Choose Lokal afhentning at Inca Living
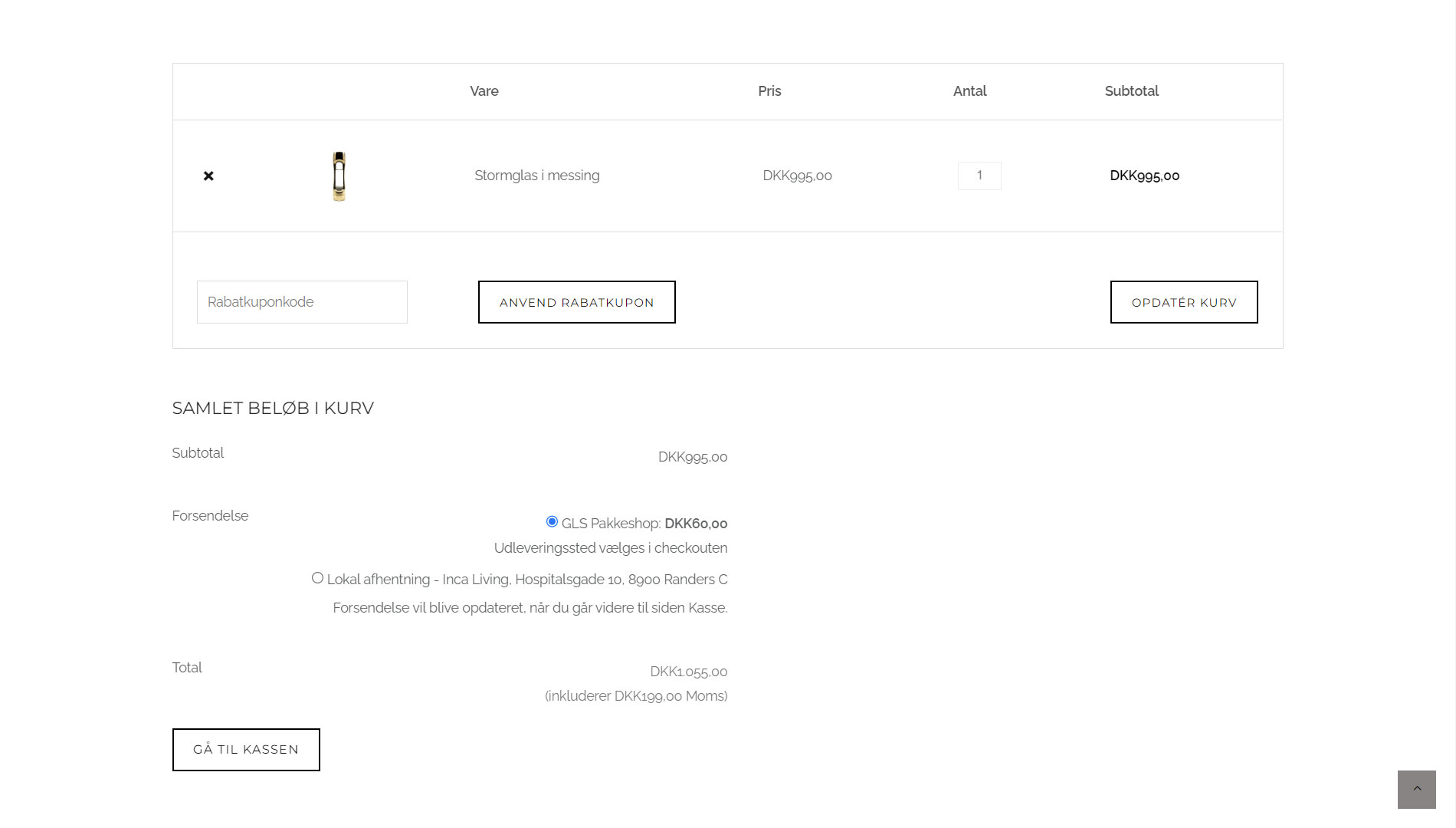Screen dimensions: 1456x828 click(317, 577)
